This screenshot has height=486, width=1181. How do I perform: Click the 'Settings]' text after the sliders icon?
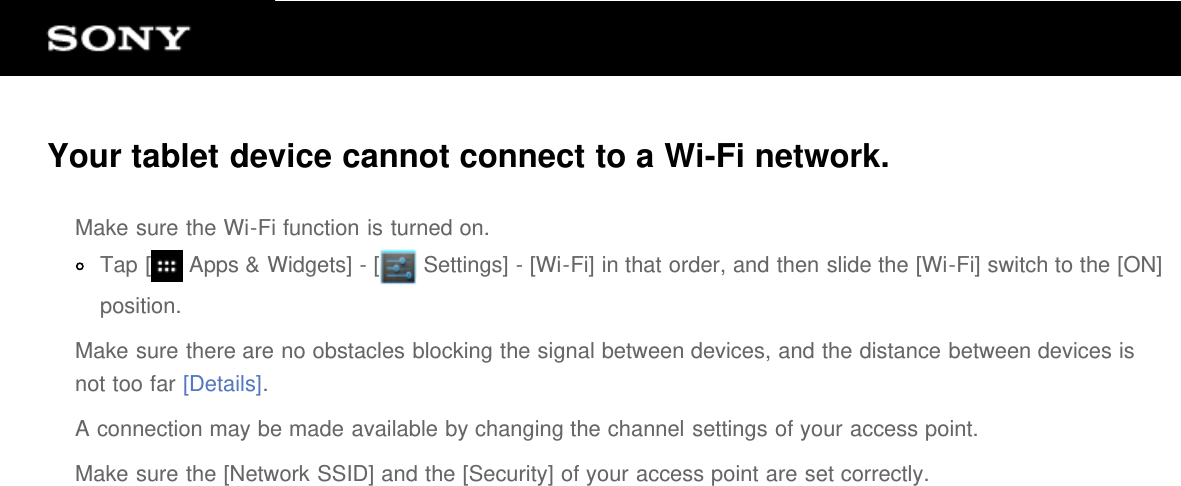(465, 266)
